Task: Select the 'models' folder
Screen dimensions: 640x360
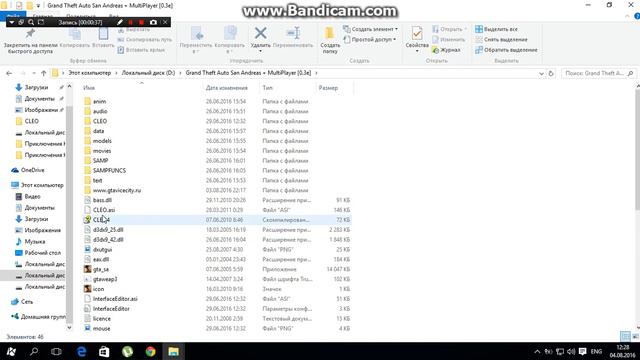Action: [102, 141]
